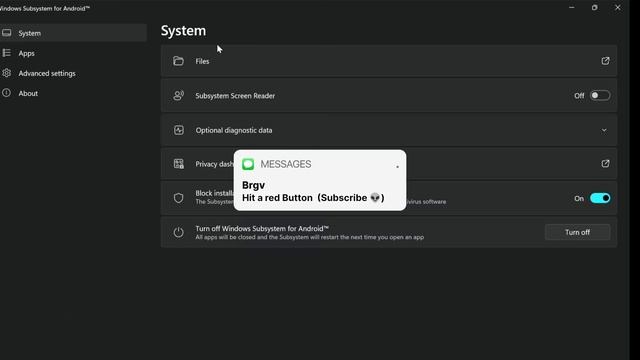Open the About page in the sidebar
The width and height of the screenshot is (640, 360).
(73, 93)
